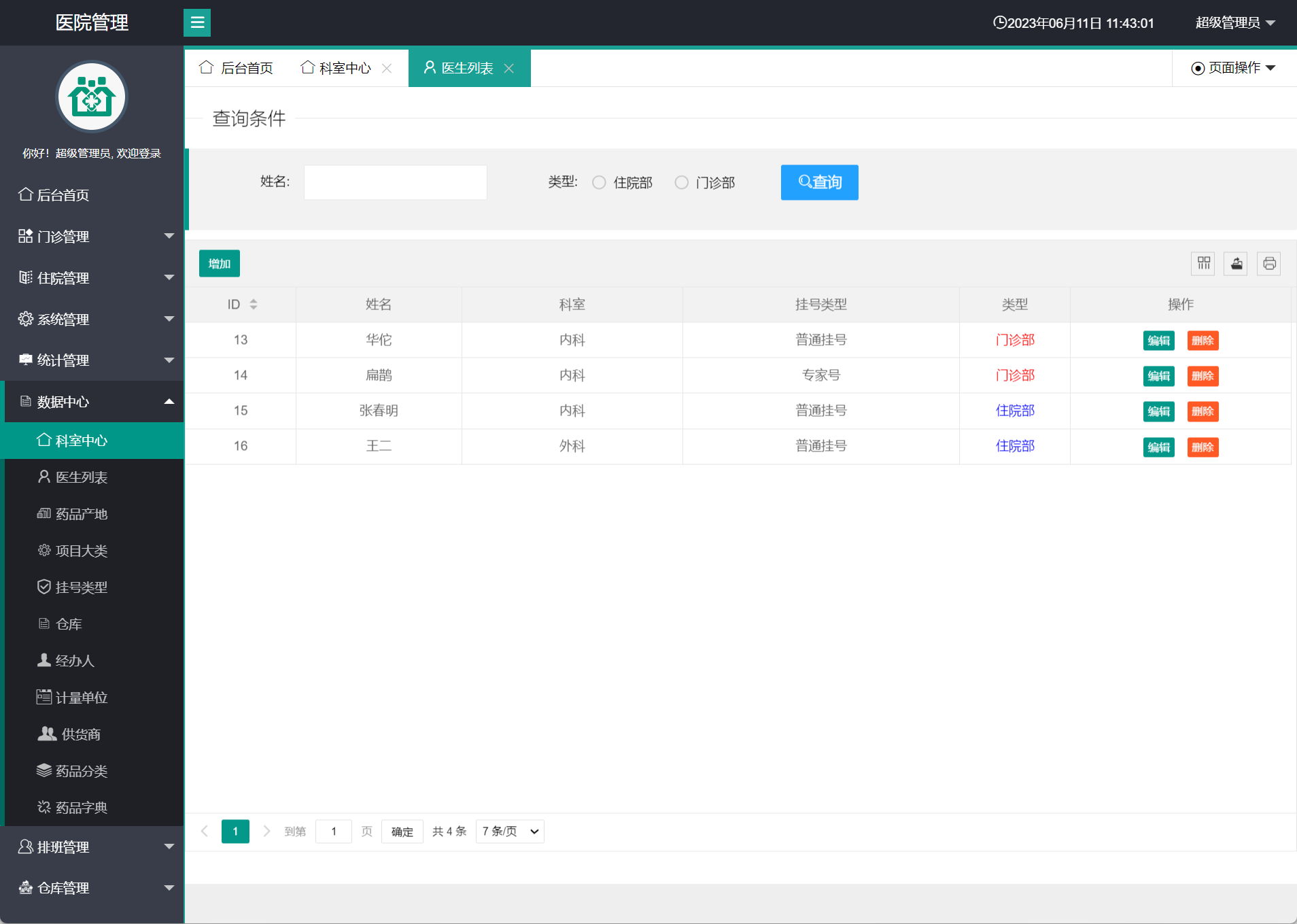Open 后台首页 in the sidebar
The height and width of the screenshot is (924, 1297).
click(x=92, y=195)
